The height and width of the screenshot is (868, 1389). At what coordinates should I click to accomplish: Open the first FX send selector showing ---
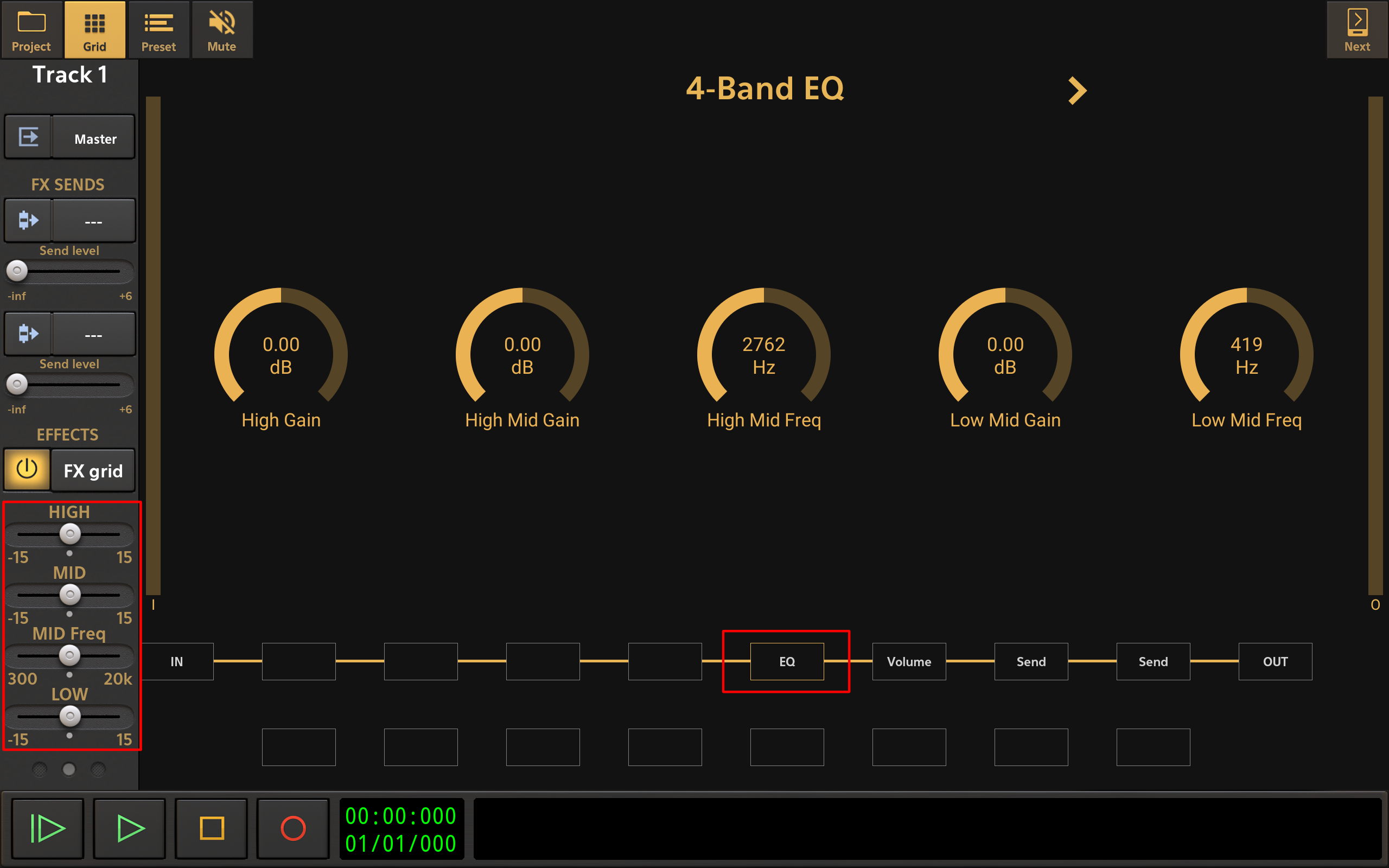(x=93, y=220)
